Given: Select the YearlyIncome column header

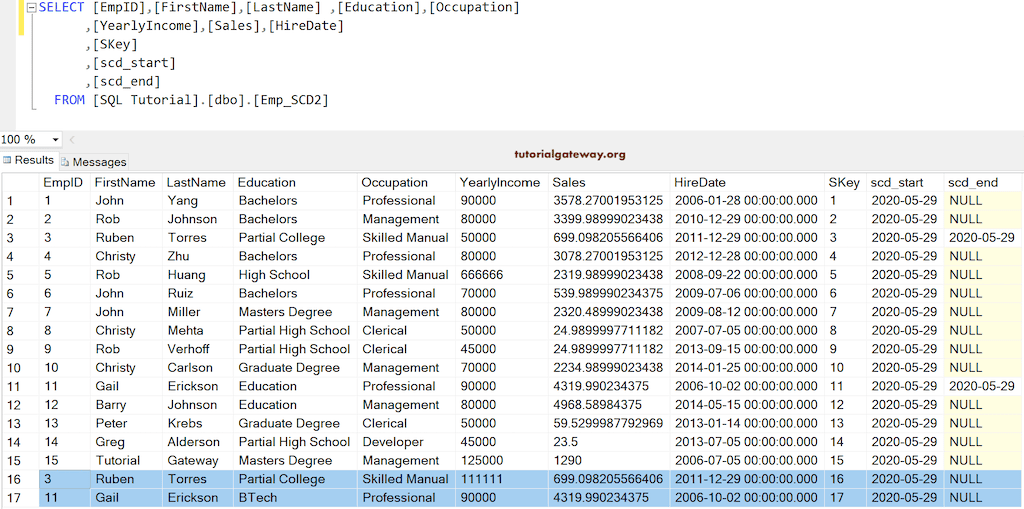Looking at the screenshot, I should [500, 182].
